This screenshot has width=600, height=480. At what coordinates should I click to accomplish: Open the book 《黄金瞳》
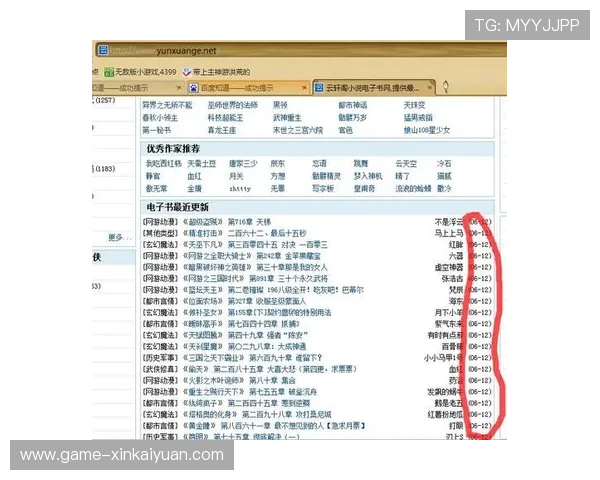coord(199,426)
